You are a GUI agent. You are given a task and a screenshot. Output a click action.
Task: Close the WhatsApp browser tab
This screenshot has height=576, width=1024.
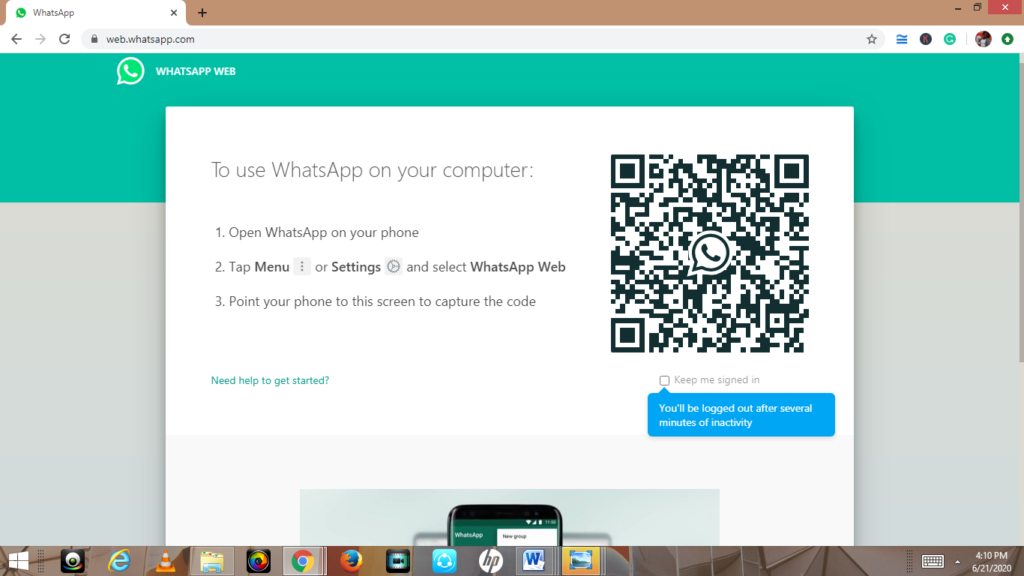coord(174,12)
